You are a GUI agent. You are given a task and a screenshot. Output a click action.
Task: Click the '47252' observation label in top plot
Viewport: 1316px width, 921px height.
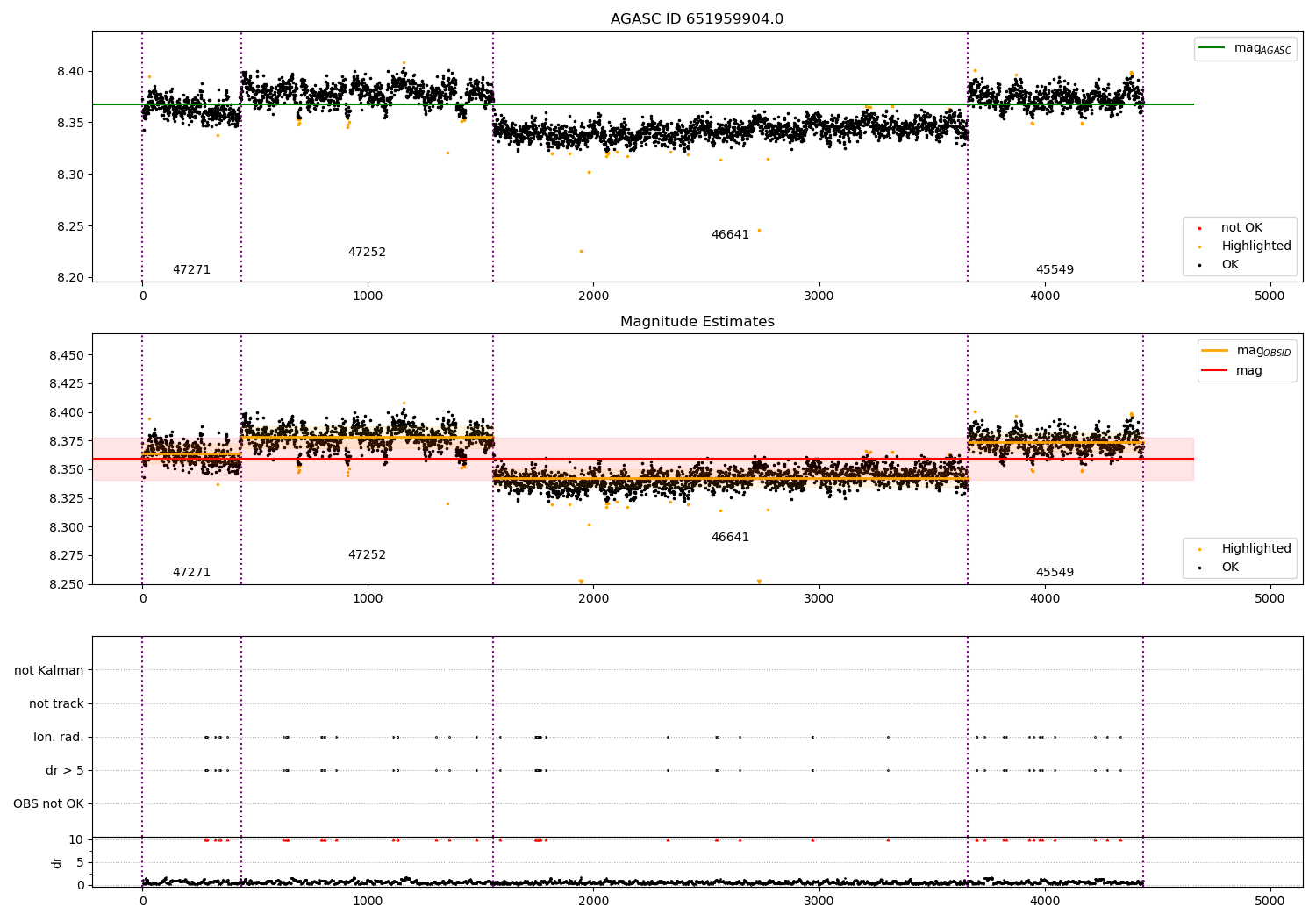tap(367, 253)
